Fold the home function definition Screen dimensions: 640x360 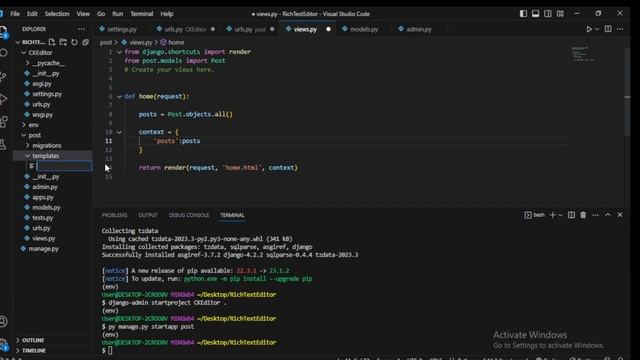point(119,96)
